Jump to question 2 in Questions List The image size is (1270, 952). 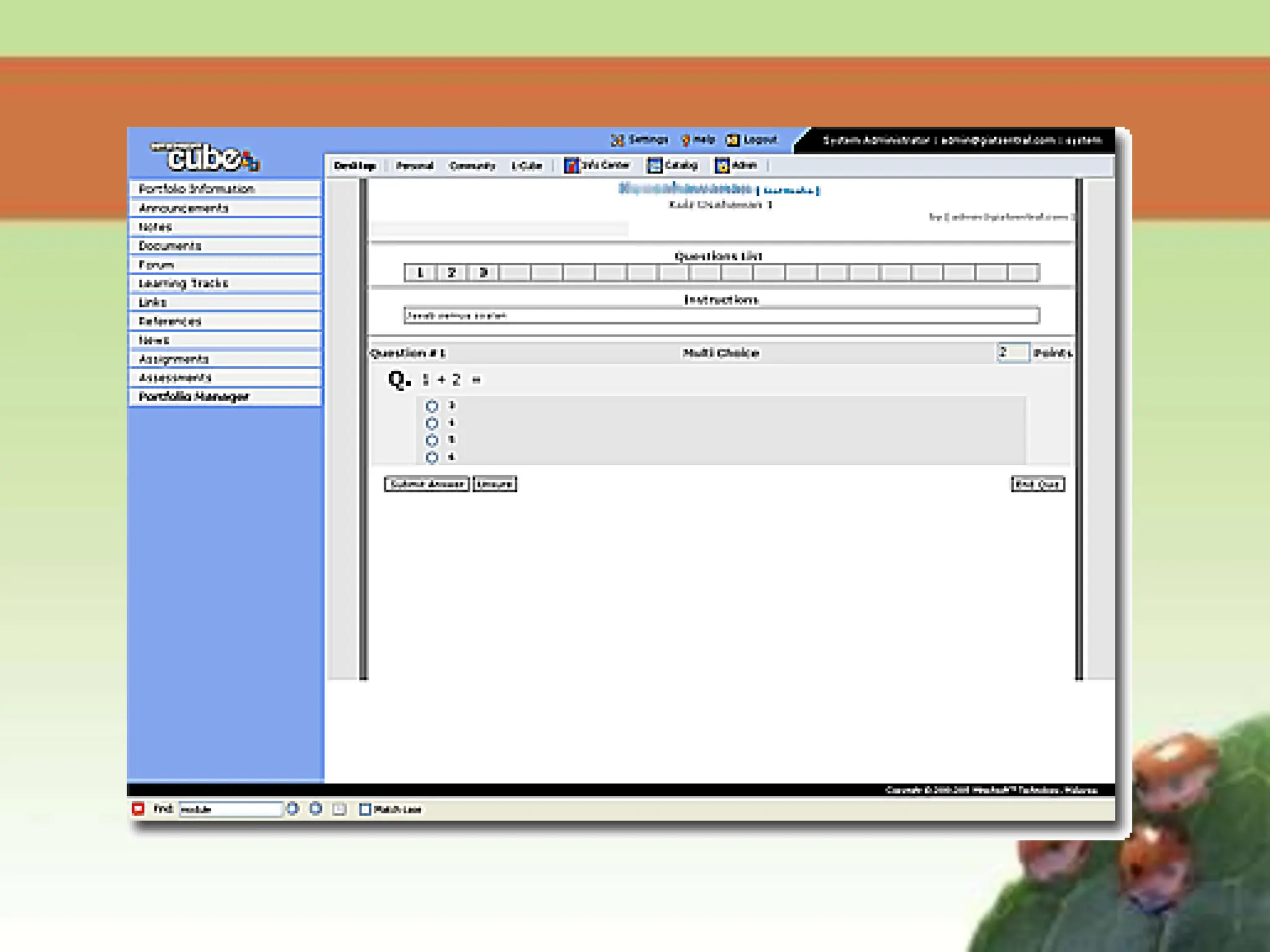[451, 273]
